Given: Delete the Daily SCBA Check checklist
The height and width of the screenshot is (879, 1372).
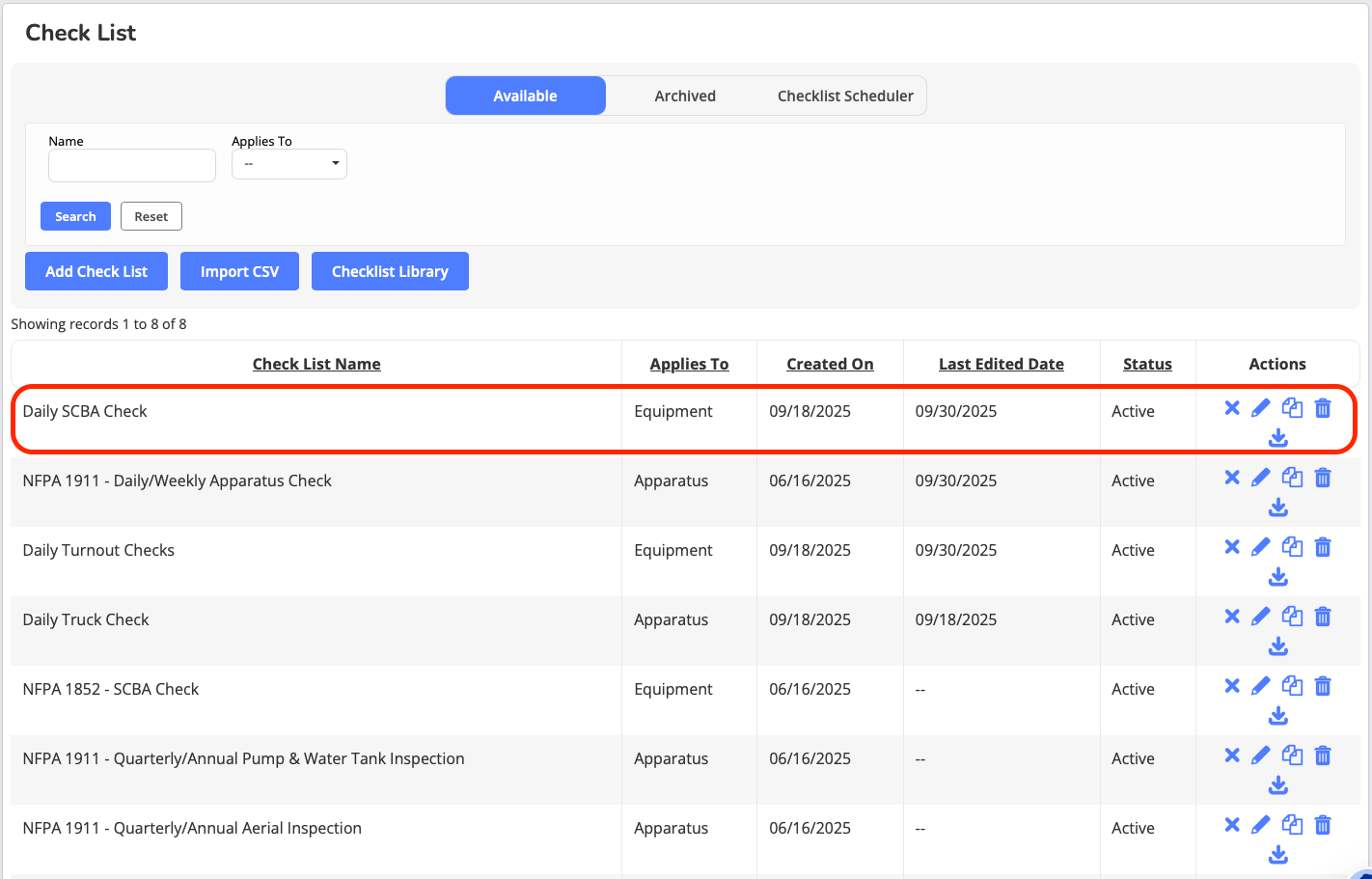Looking at the screenshot, I should click(x=1323, y=408).
